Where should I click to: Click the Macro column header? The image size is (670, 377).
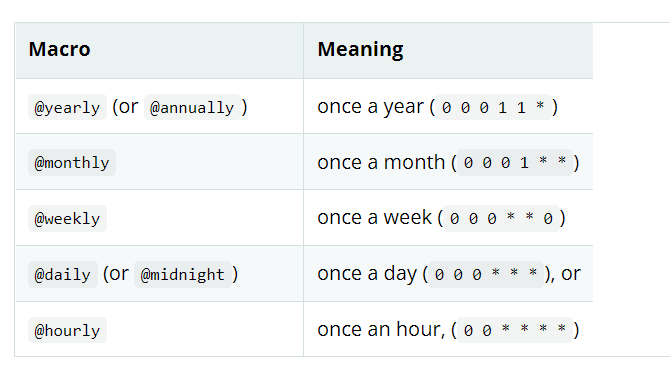[x=59, y=49]
